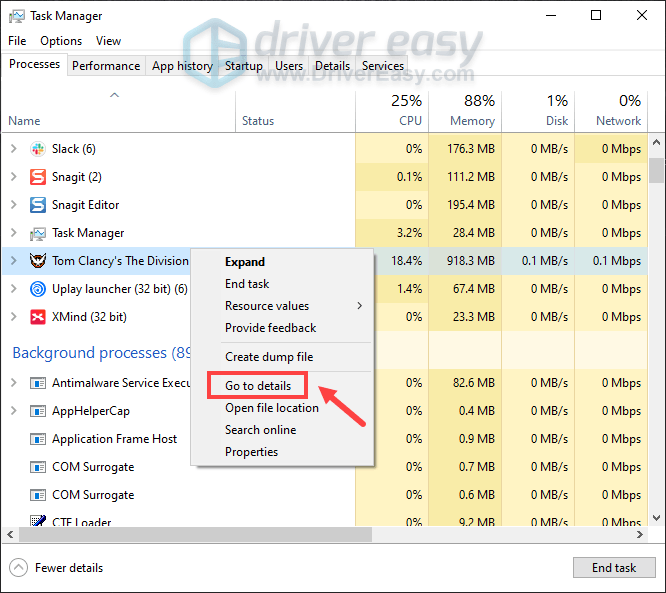Open the View menu

click(108, 41)
